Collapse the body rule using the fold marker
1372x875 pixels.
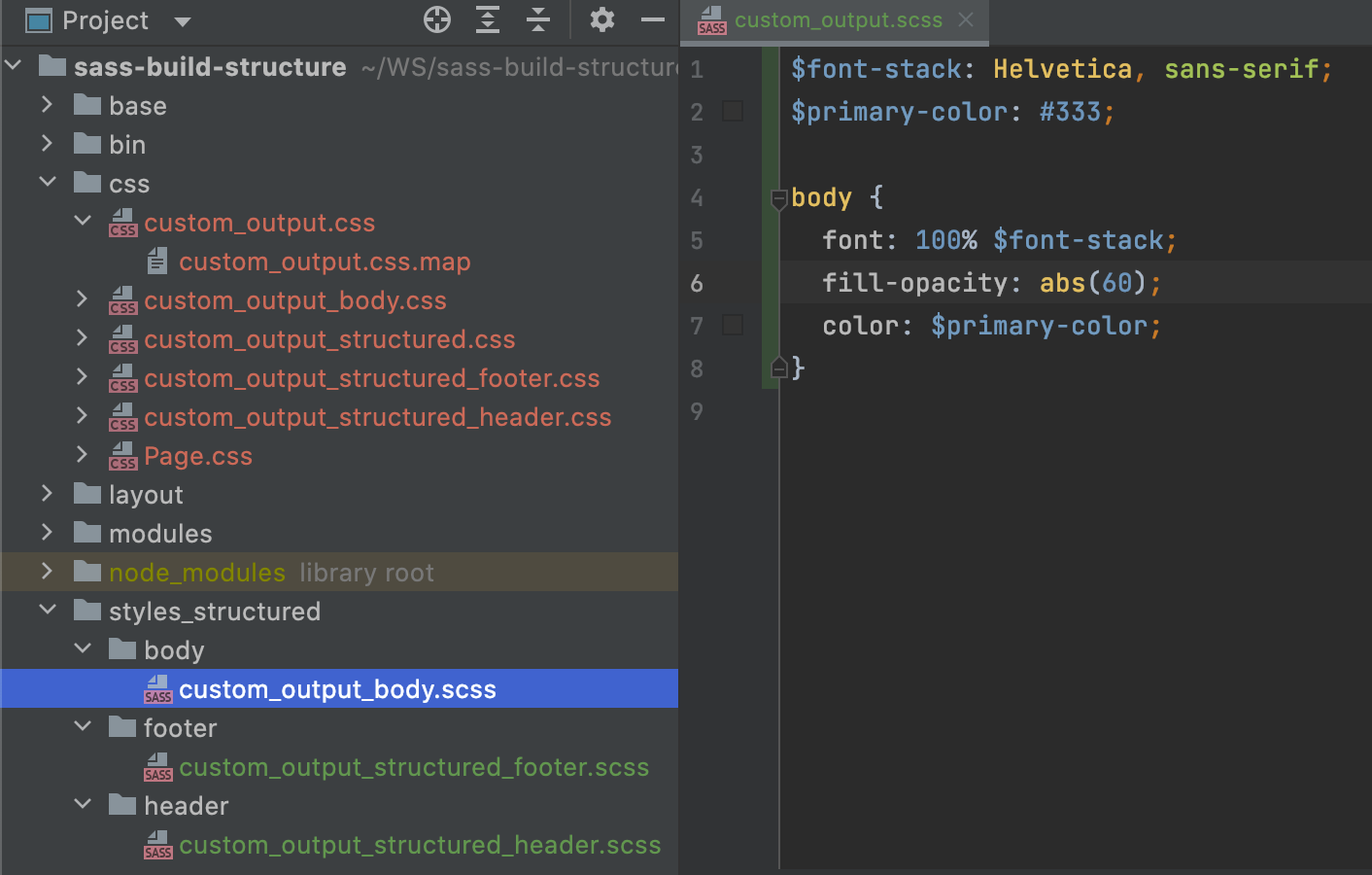(778, 197)
